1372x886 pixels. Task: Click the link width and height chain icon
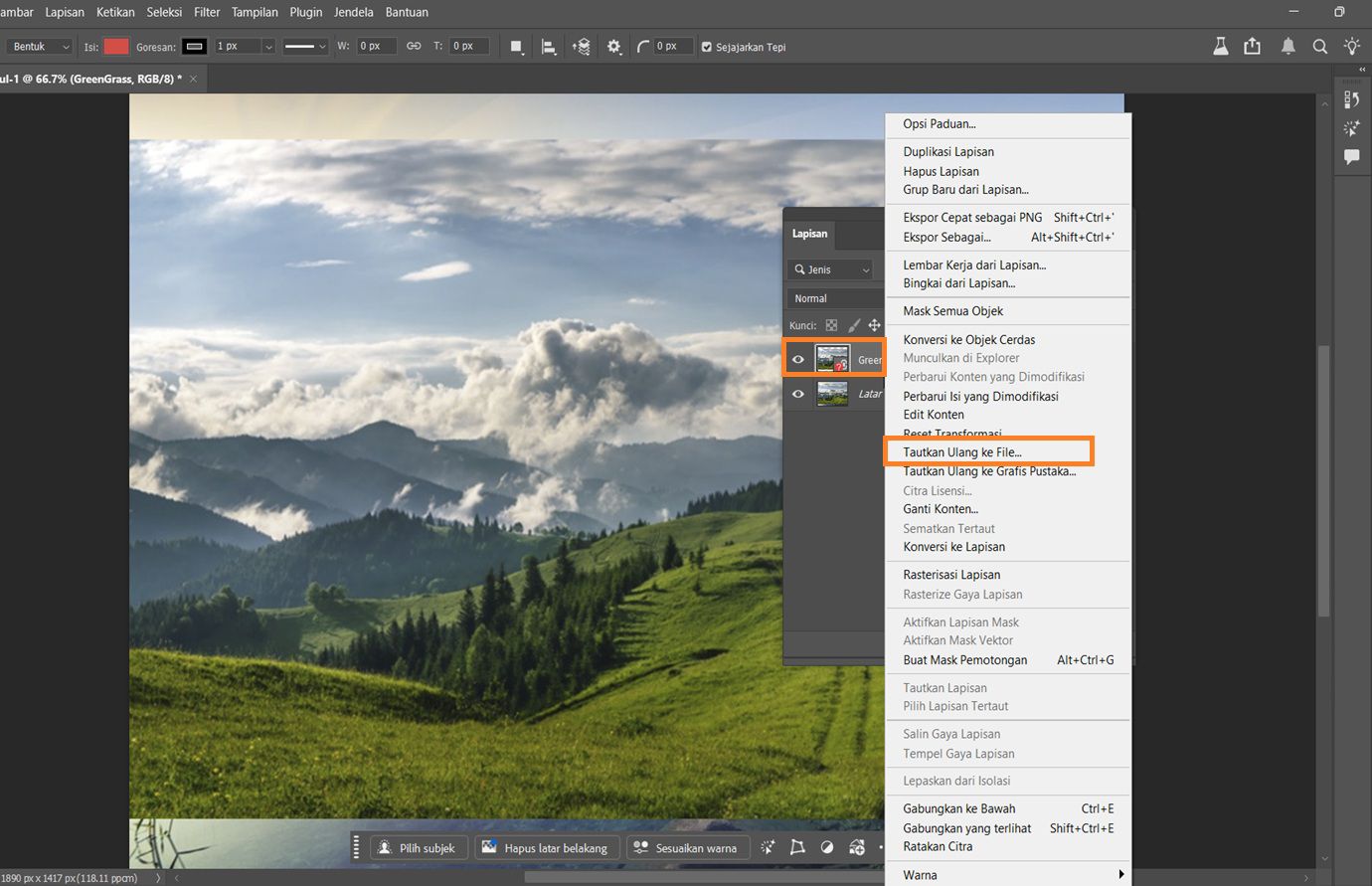tap(414, 47)
